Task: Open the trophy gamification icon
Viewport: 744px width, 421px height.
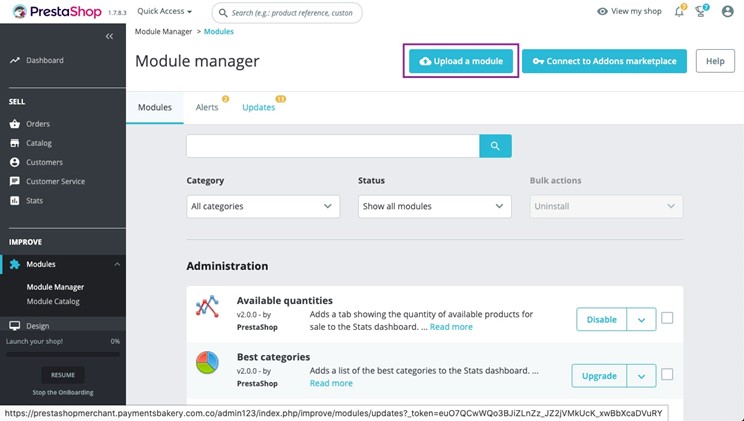Action: 702,12
